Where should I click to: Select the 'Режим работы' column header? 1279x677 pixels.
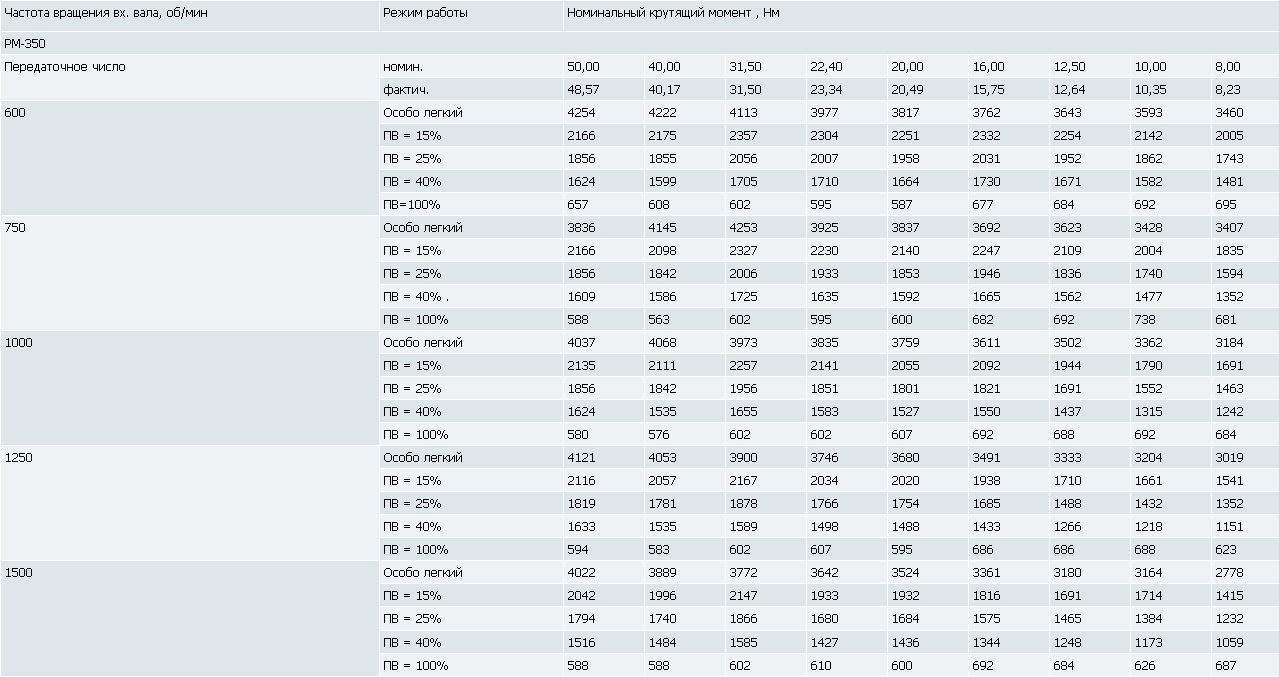(425, 13)
